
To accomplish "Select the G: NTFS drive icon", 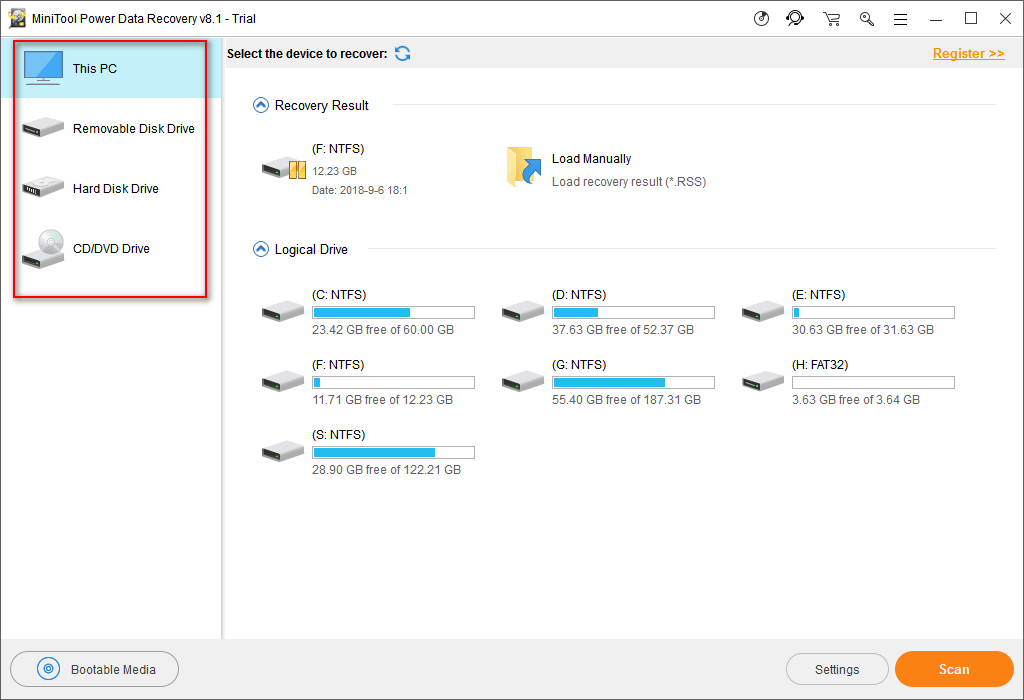I will [522, 381].
